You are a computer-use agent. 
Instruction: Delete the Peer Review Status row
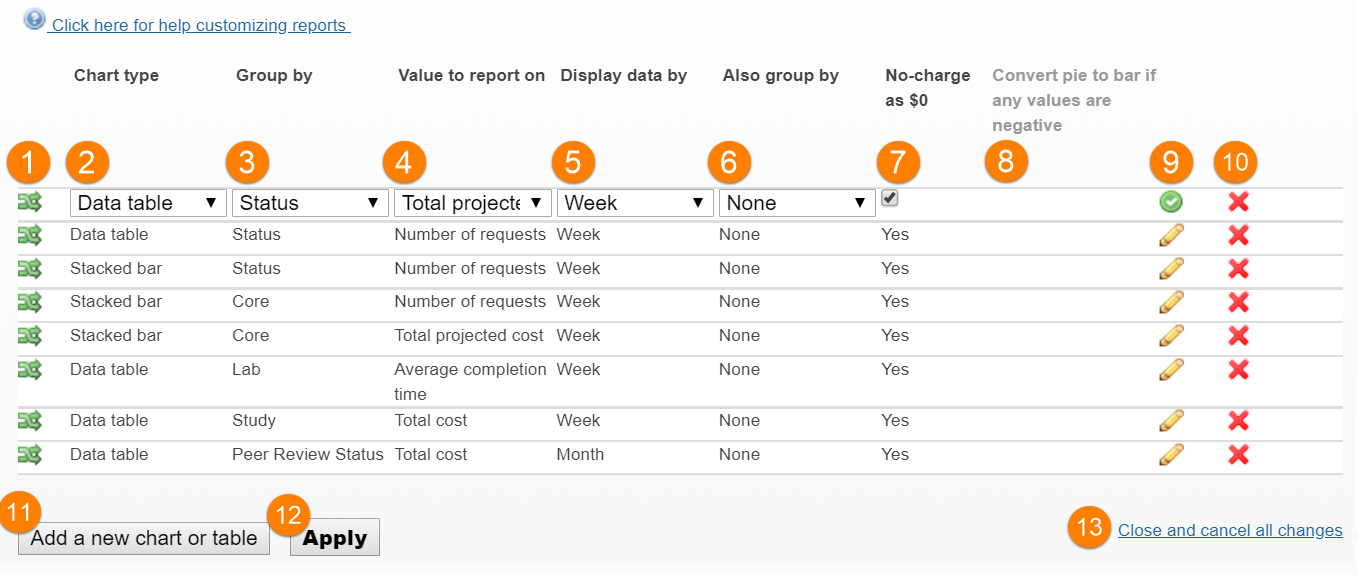tap(1238, 455)
